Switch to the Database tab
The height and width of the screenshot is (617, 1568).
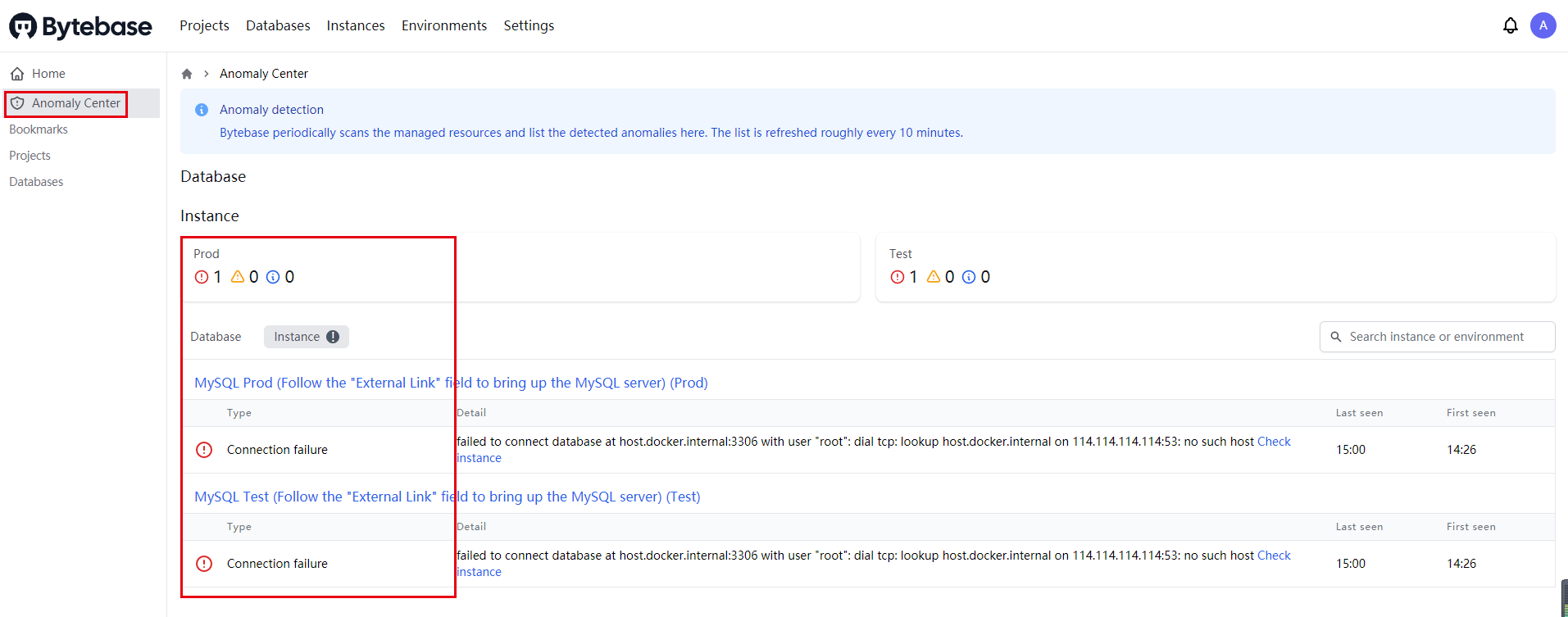coord(216,337)
